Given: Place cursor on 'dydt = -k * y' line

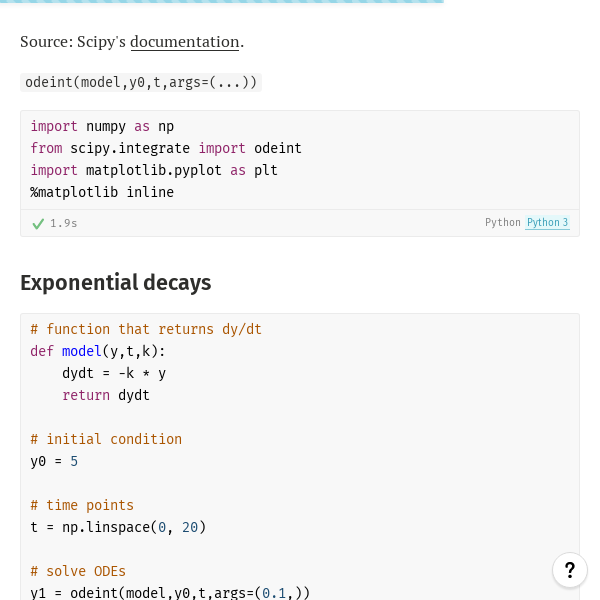Looking at the screenshot, I should (x=114, y=373).
